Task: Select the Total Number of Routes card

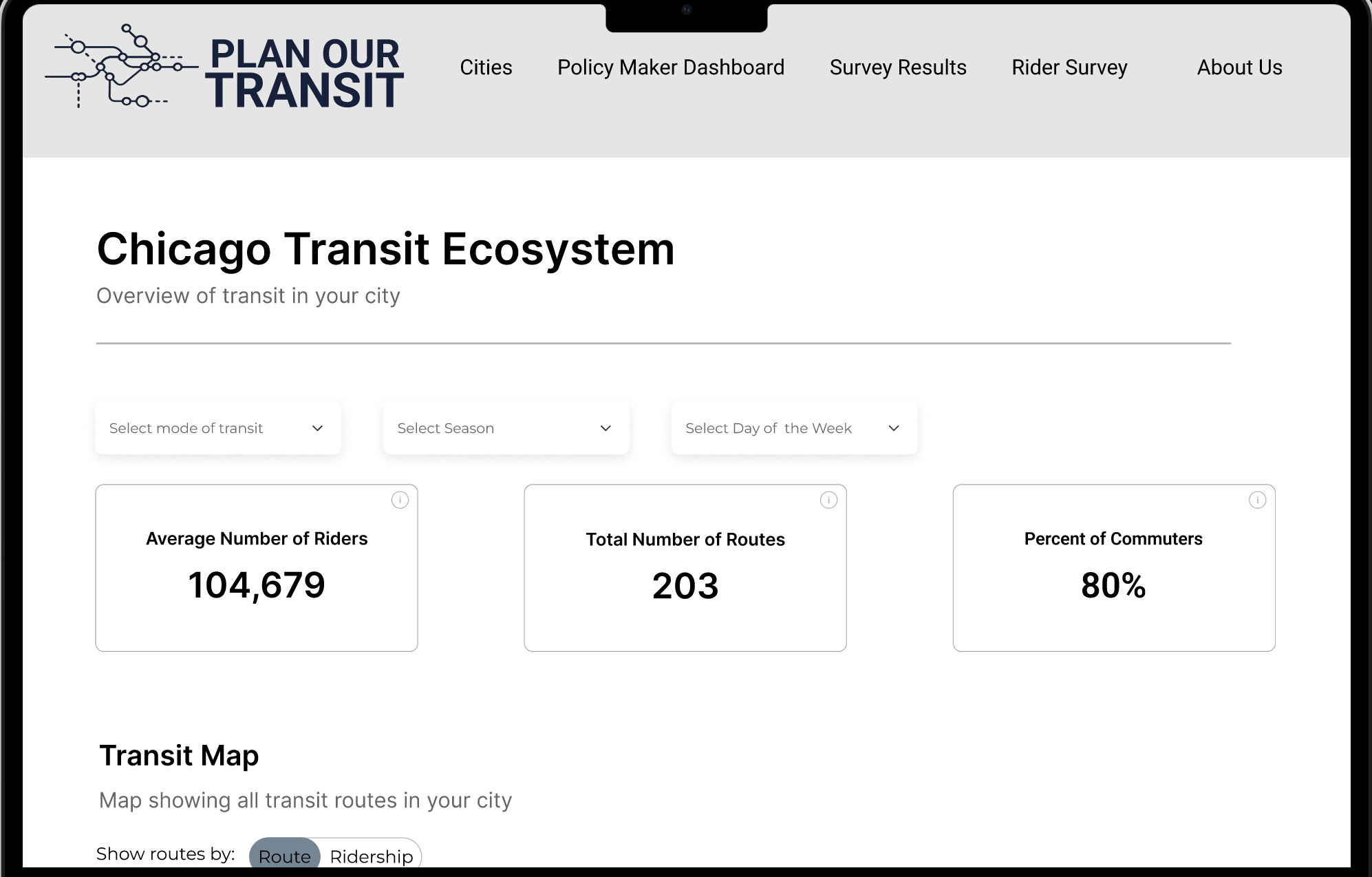Action: 685,568
